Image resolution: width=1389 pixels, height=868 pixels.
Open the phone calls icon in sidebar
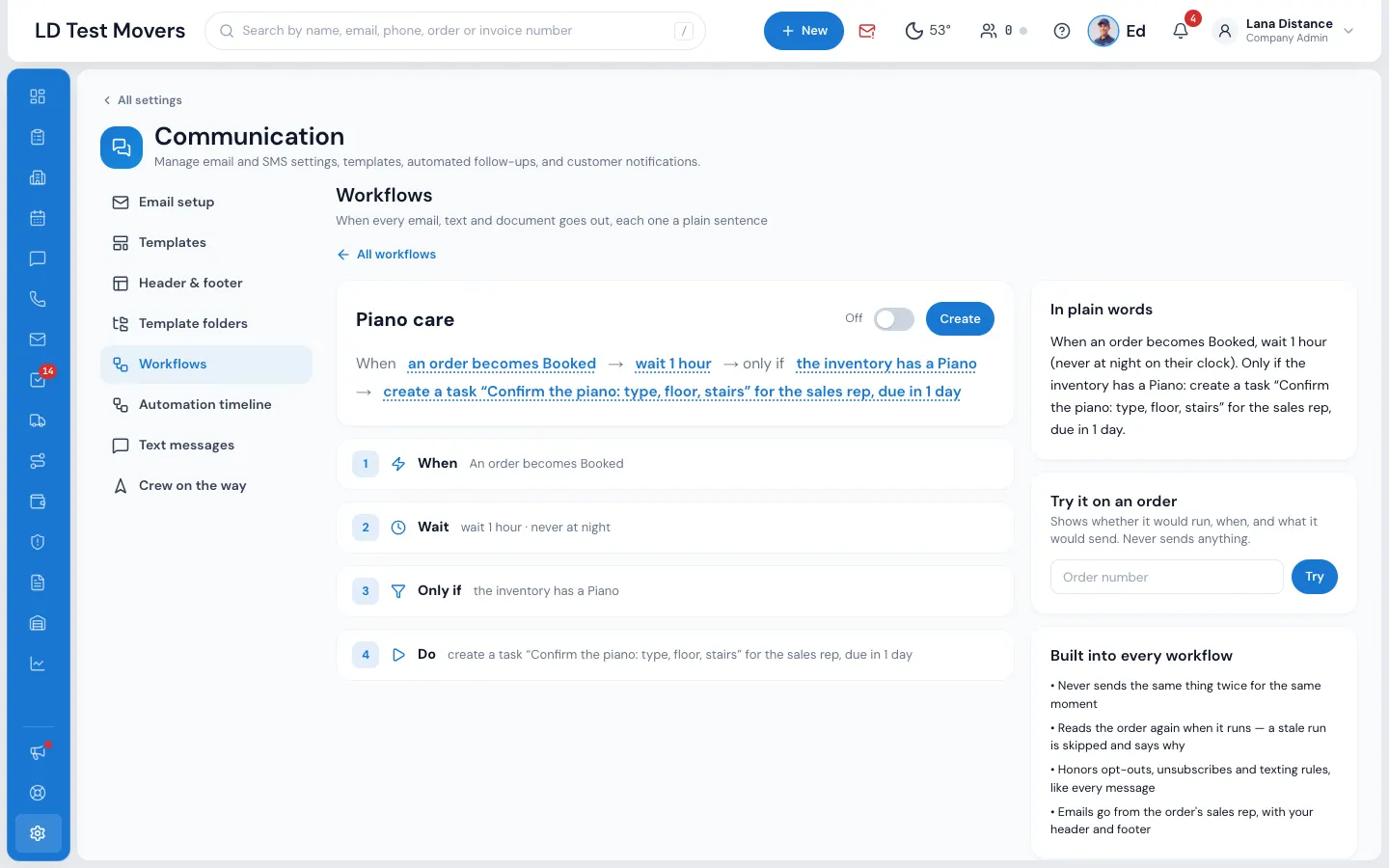pyautogui.click(x=38, y=299)
